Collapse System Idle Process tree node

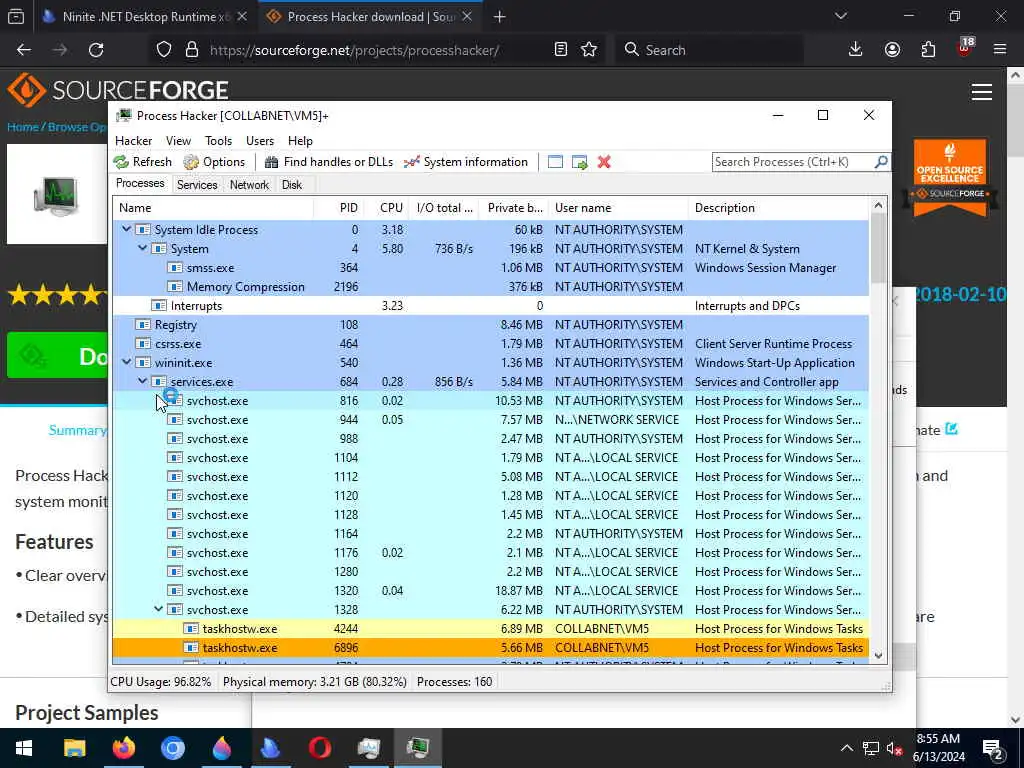(127, 229)
